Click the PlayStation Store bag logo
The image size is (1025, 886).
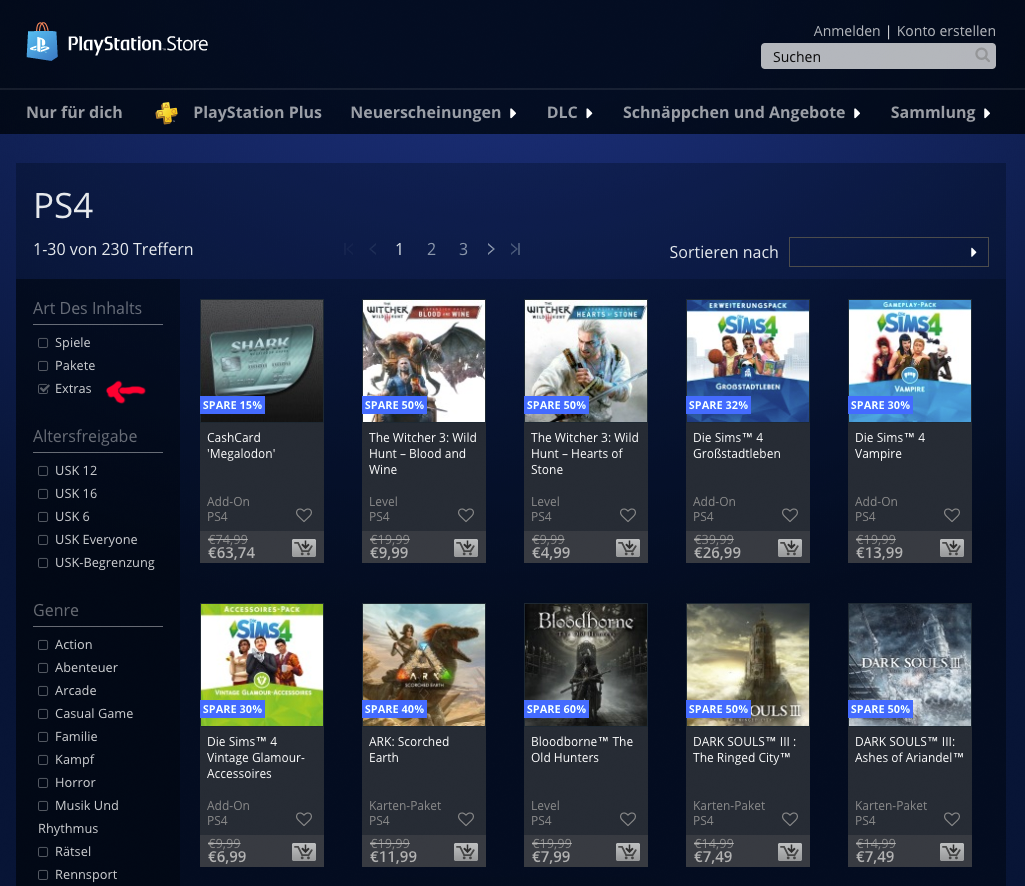(42, 42)
